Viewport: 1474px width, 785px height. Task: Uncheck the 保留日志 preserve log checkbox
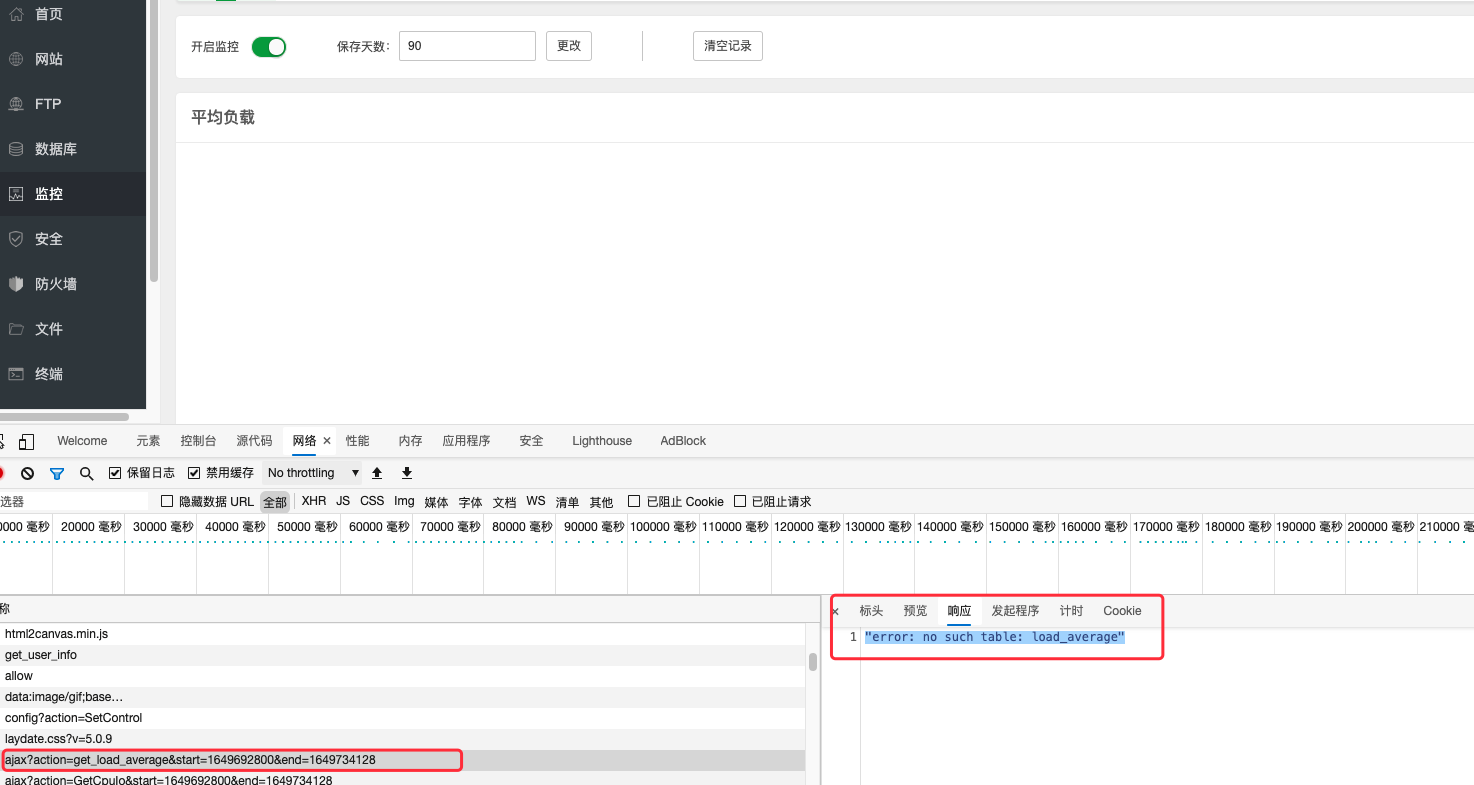pos(115,473)
